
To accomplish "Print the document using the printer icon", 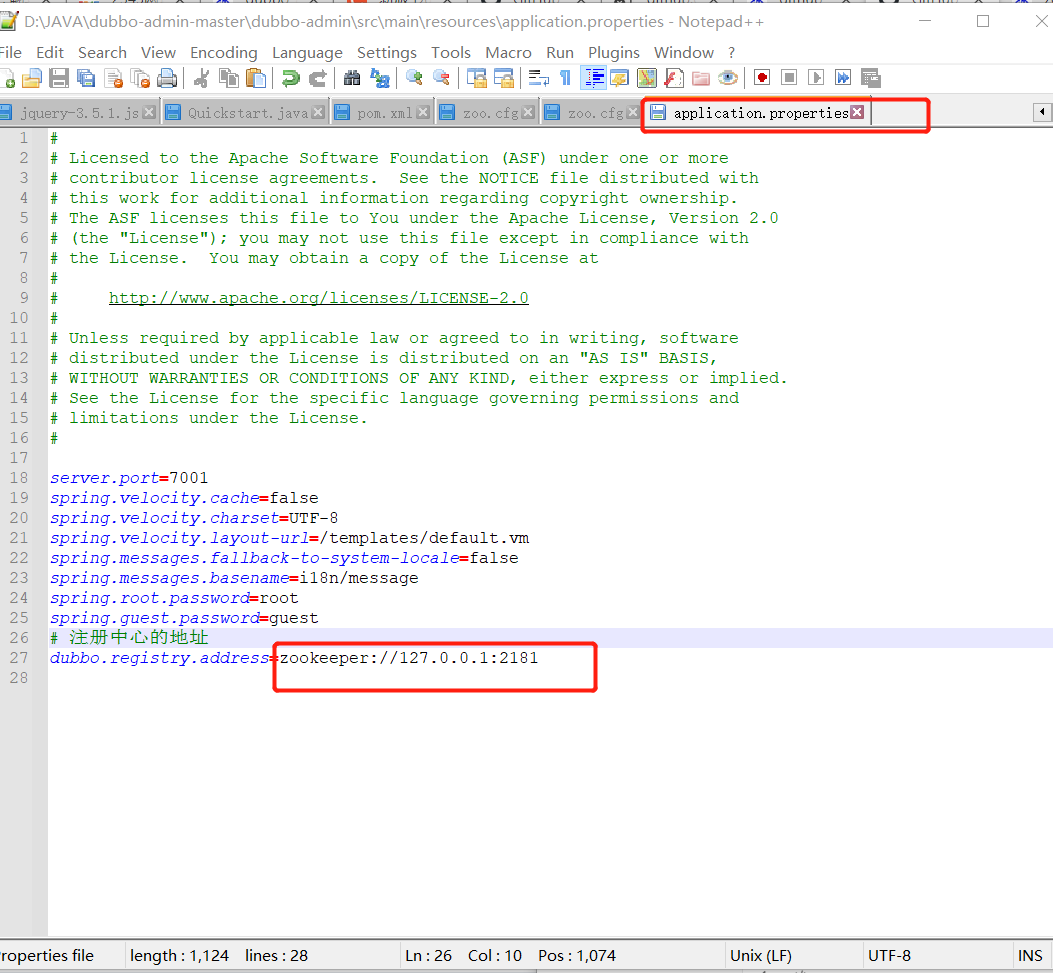I will coord(167,79).
